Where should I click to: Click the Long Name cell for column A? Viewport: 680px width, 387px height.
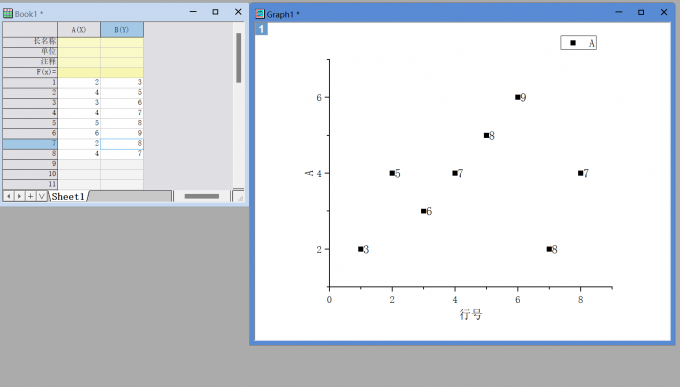point(79,41)
